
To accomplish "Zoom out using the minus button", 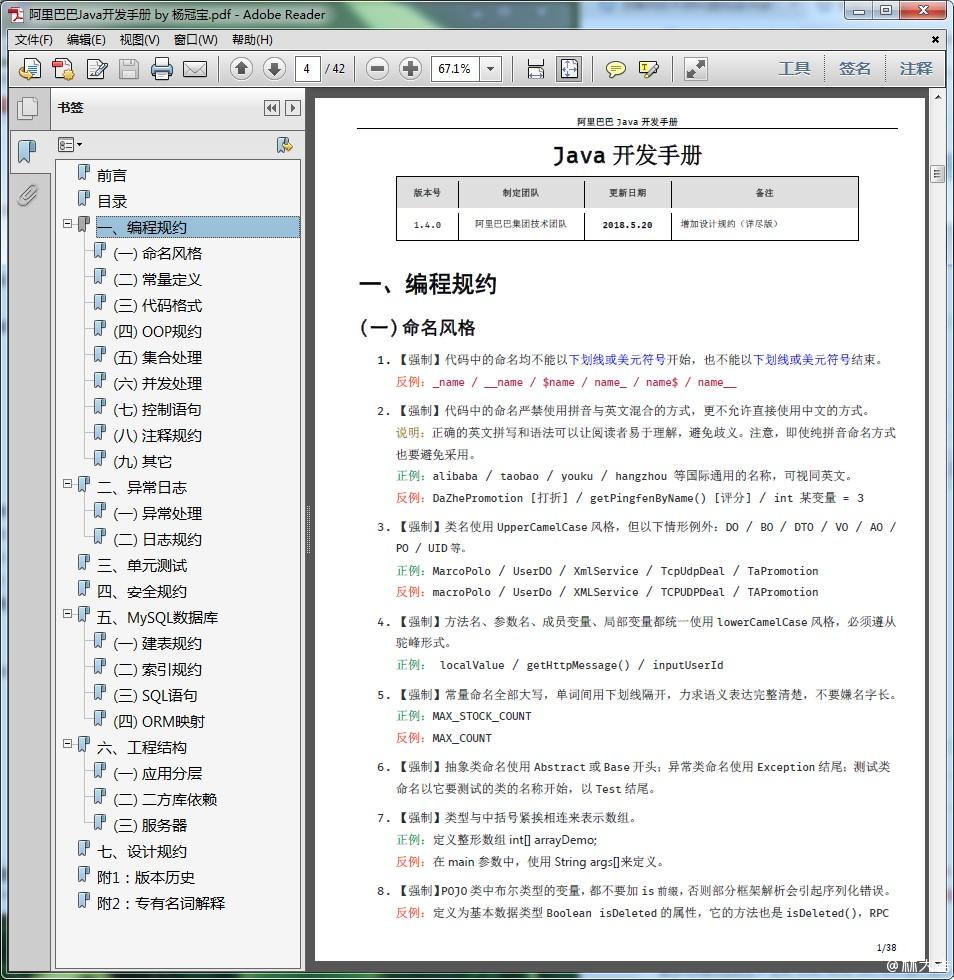I will point(377,68).
